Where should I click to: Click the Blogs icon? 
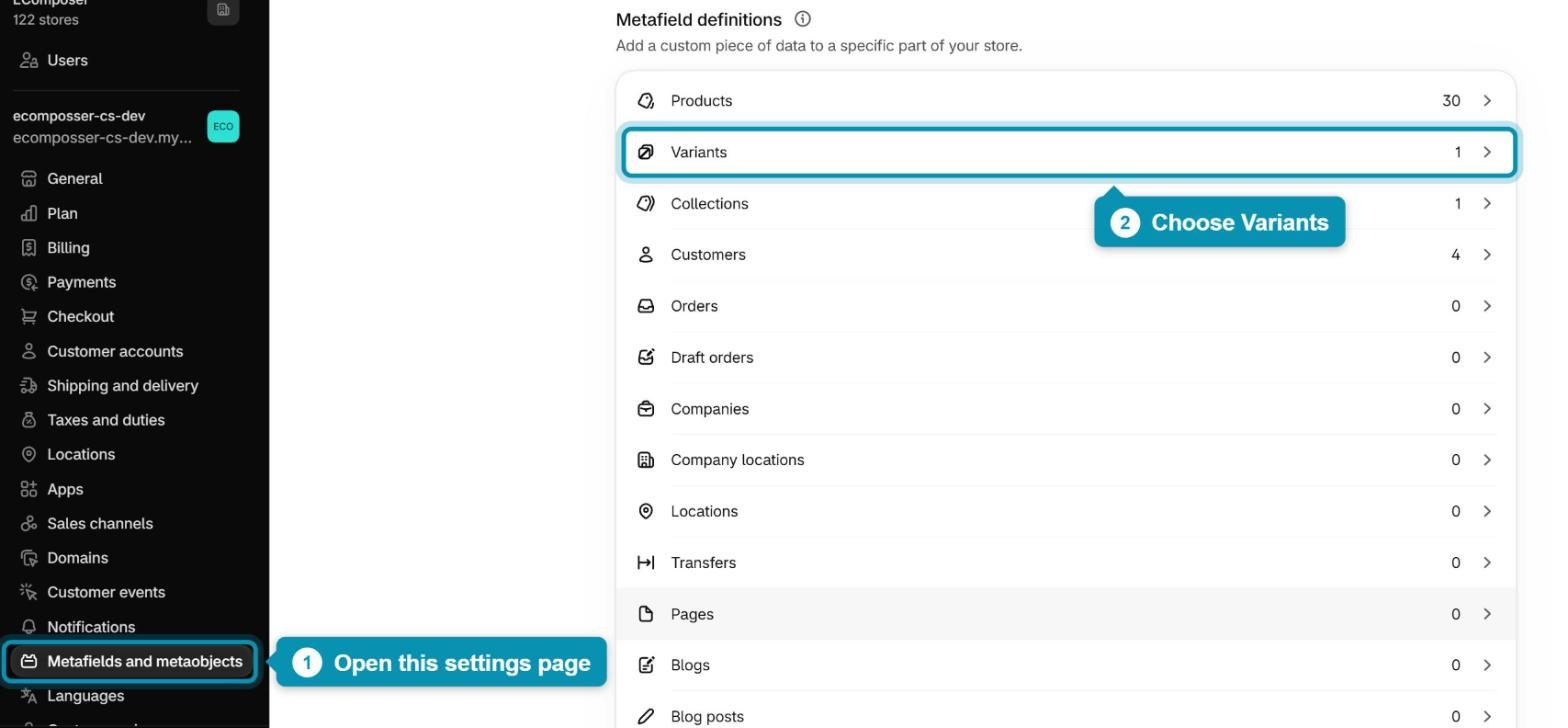pyautogui.click(x=646, y=665)
